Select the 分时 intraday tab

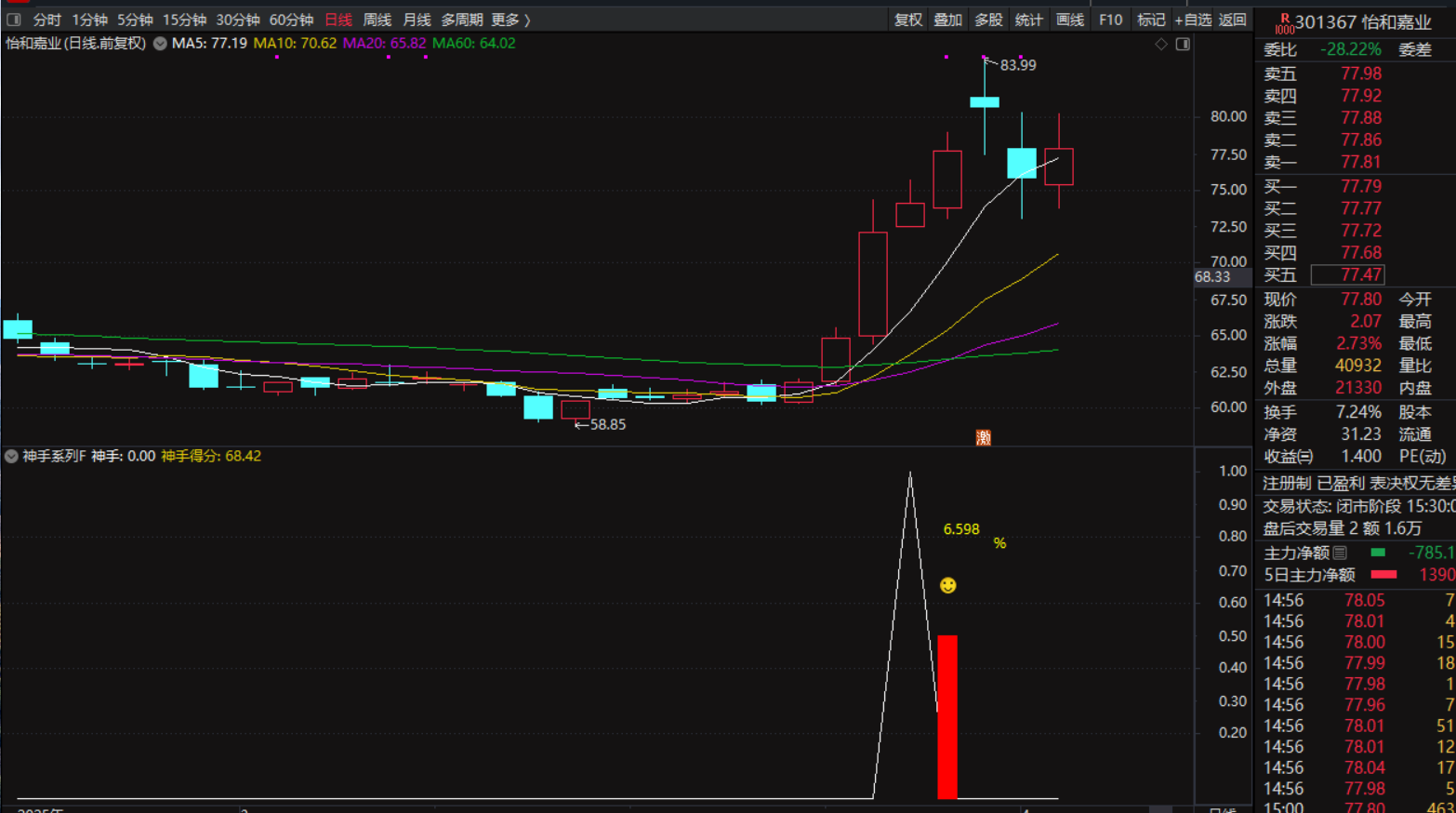tap(46, 20)
